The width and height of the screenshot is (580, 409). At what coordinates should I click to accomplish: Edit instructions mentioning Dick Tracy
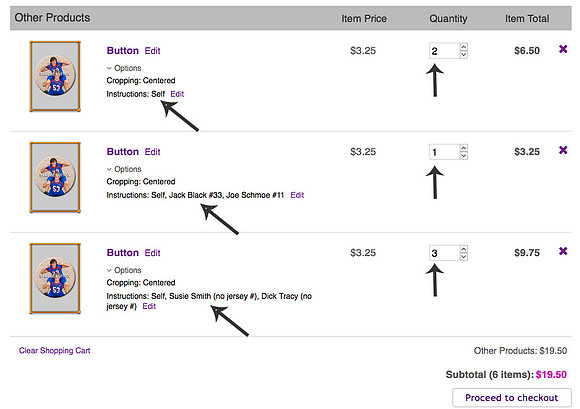tap(149, 306)
